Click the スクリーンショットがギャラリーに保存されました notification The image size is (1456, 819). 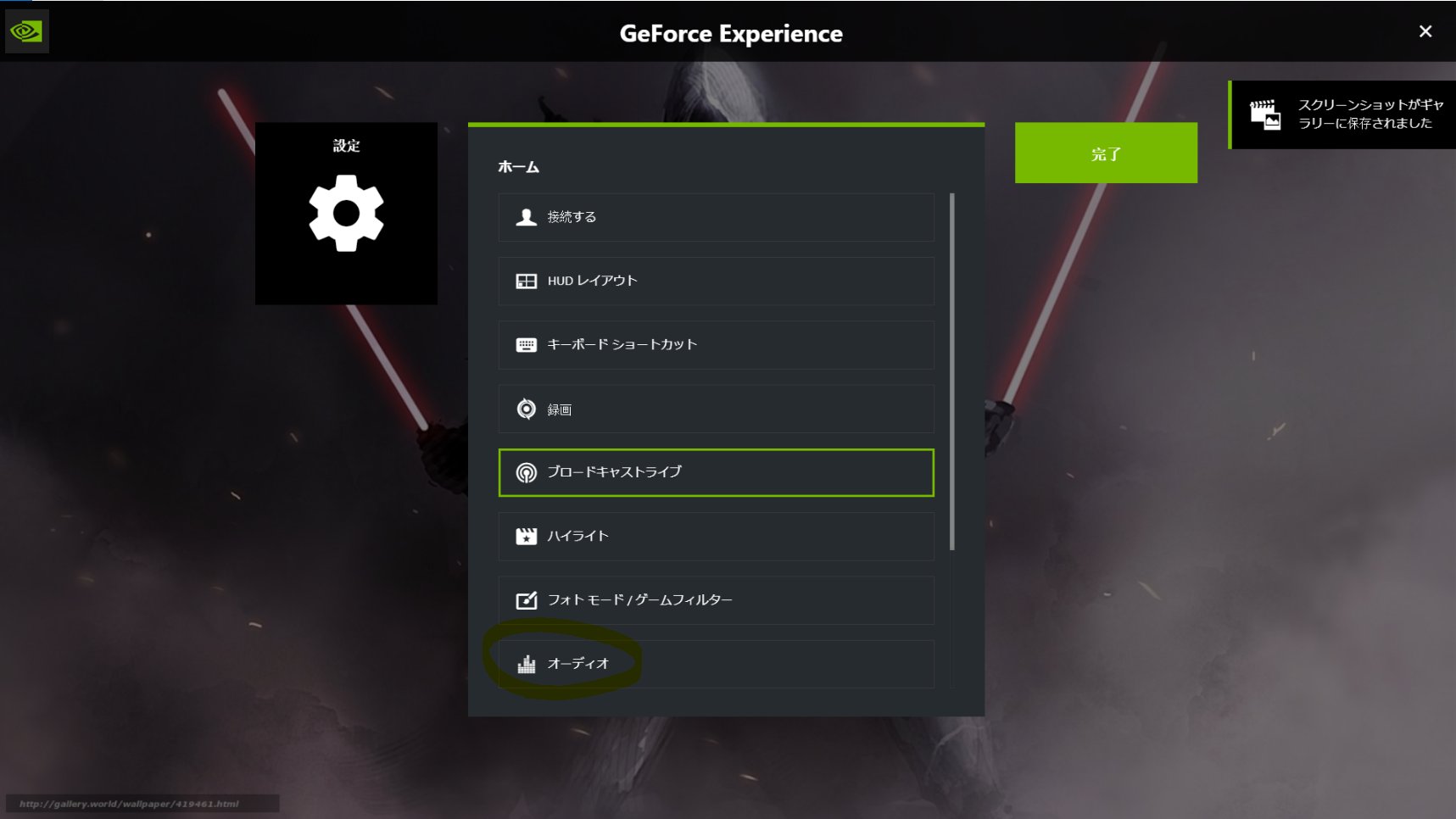1343,114
